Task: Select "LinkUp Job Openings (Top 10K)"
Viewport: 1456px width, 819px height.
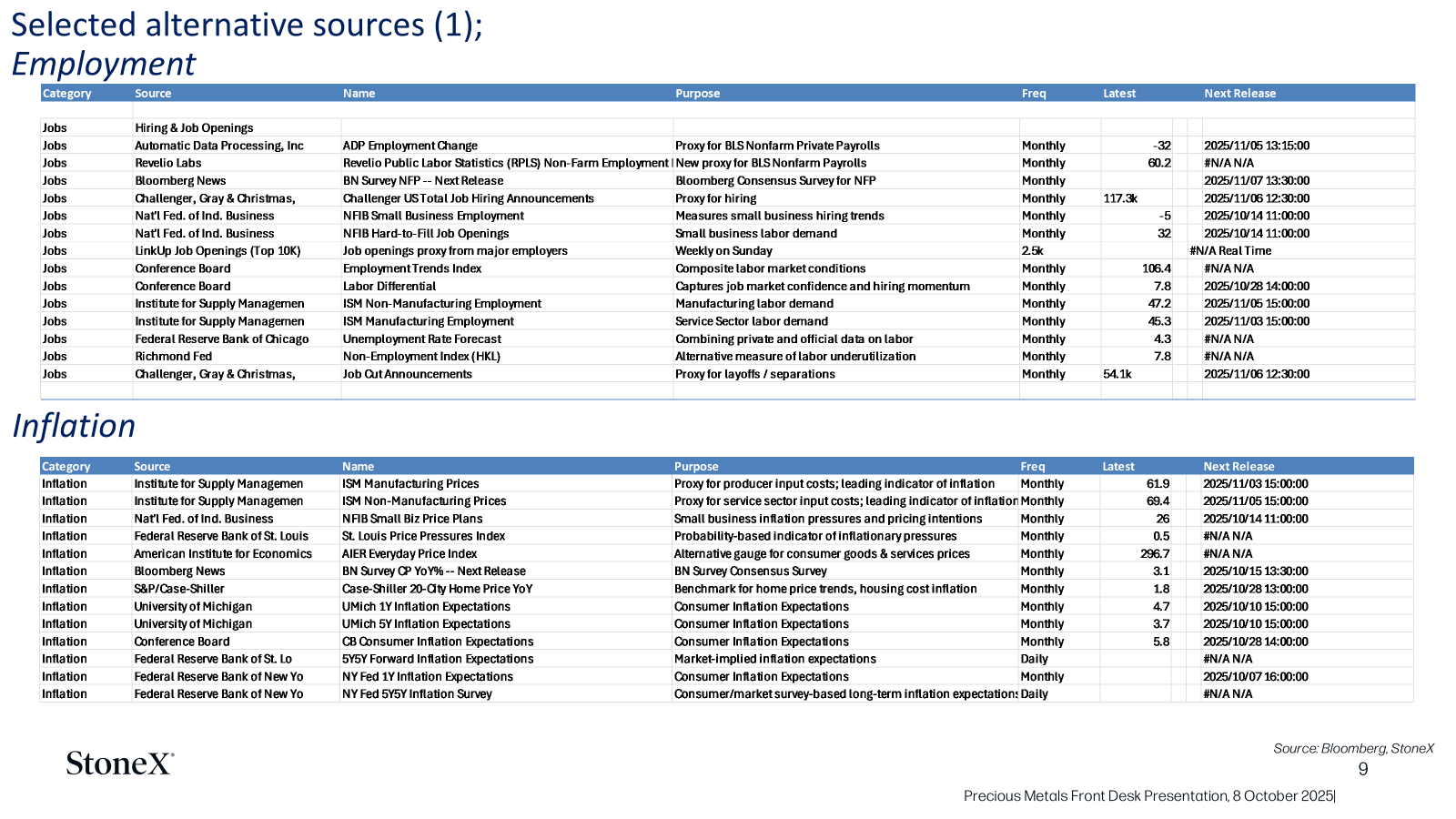Action: (217, 251)
